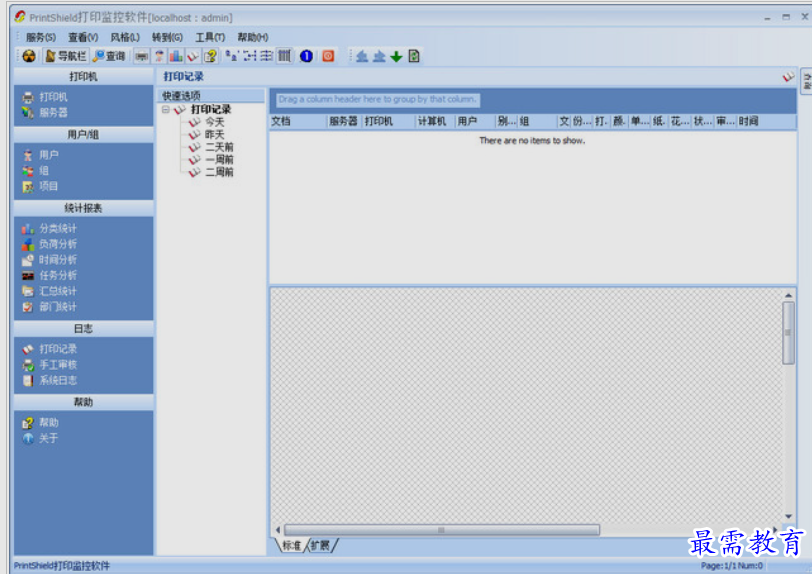The image size is (812, 574).
Task: Click the refresh document toolbar icon
Action: pyautogui.click(x=414, y=56)
